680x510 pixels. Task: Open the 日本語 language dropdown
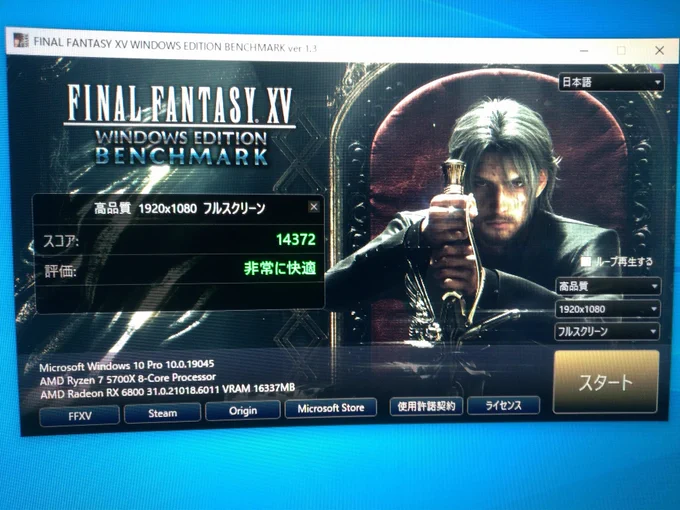(x=611, y=82)
